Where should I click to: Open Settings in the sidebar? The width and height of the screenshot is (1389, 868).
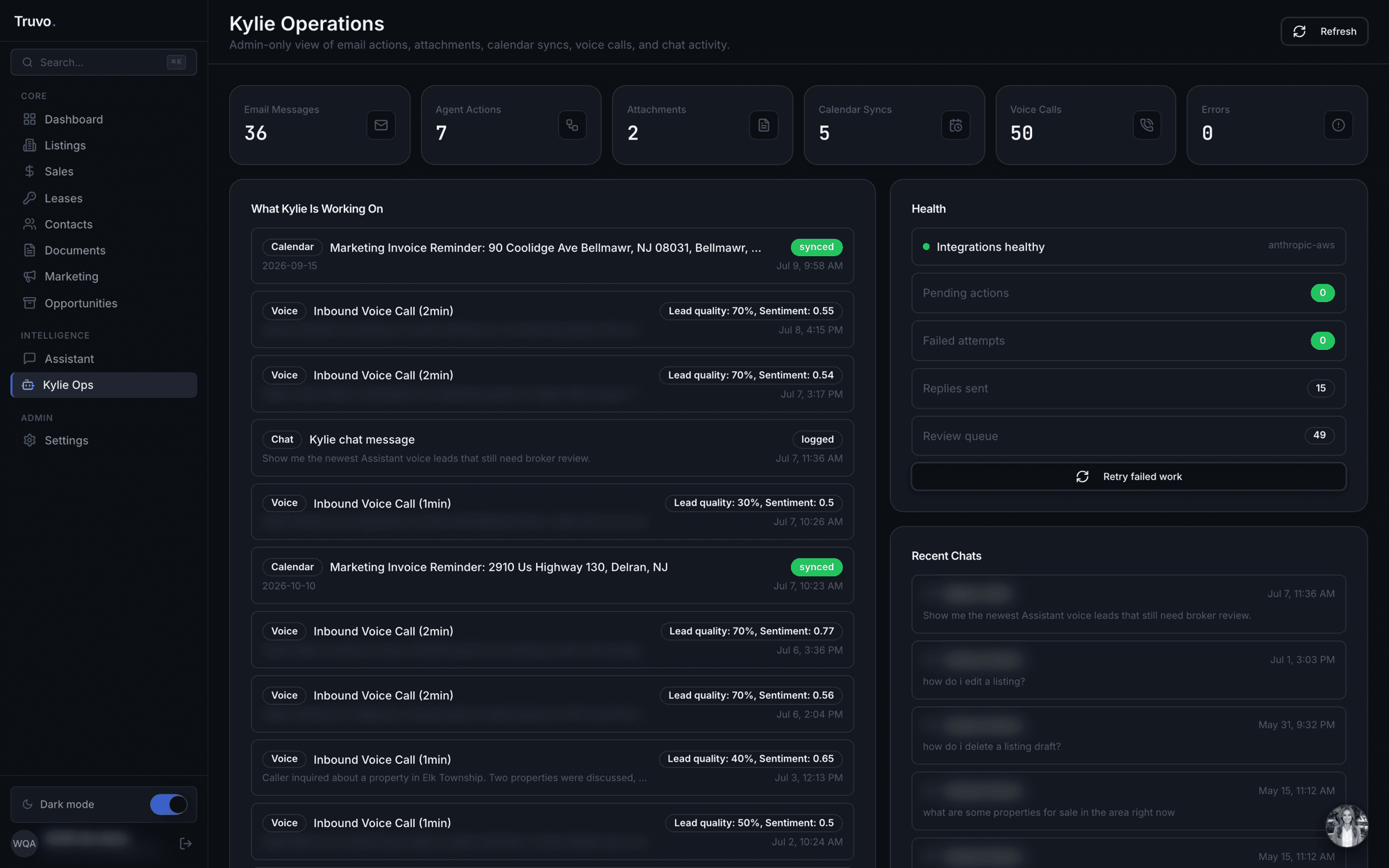103,440
